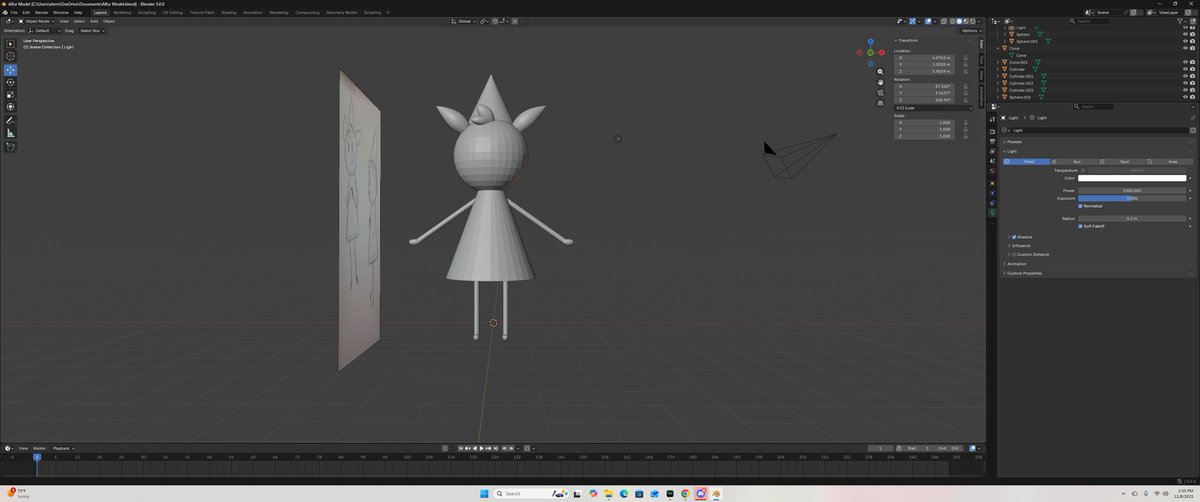Select the Add Cube tool

point(11,146)
